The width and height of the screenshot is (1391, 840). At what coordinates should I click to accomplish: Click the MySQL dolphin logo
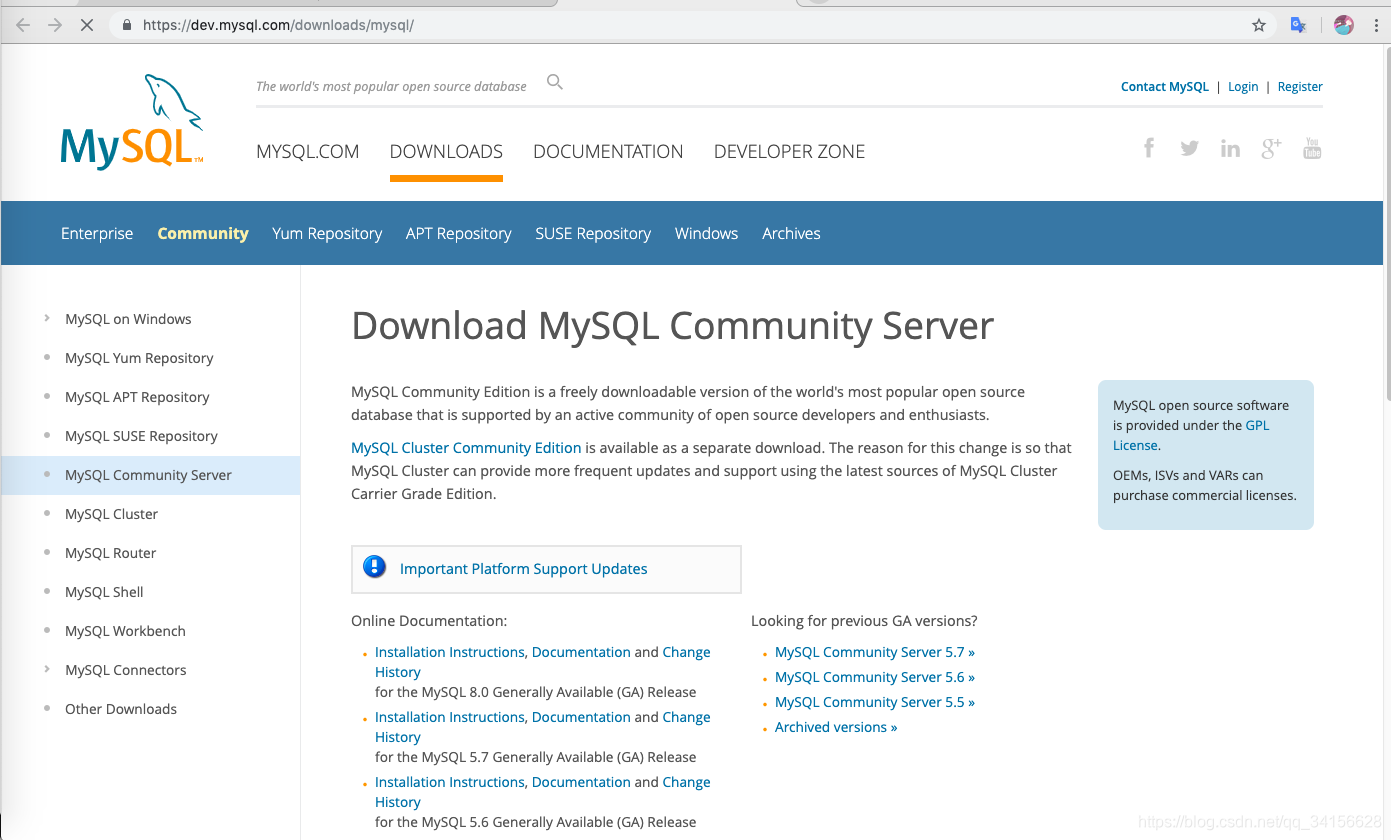point(132,121)
